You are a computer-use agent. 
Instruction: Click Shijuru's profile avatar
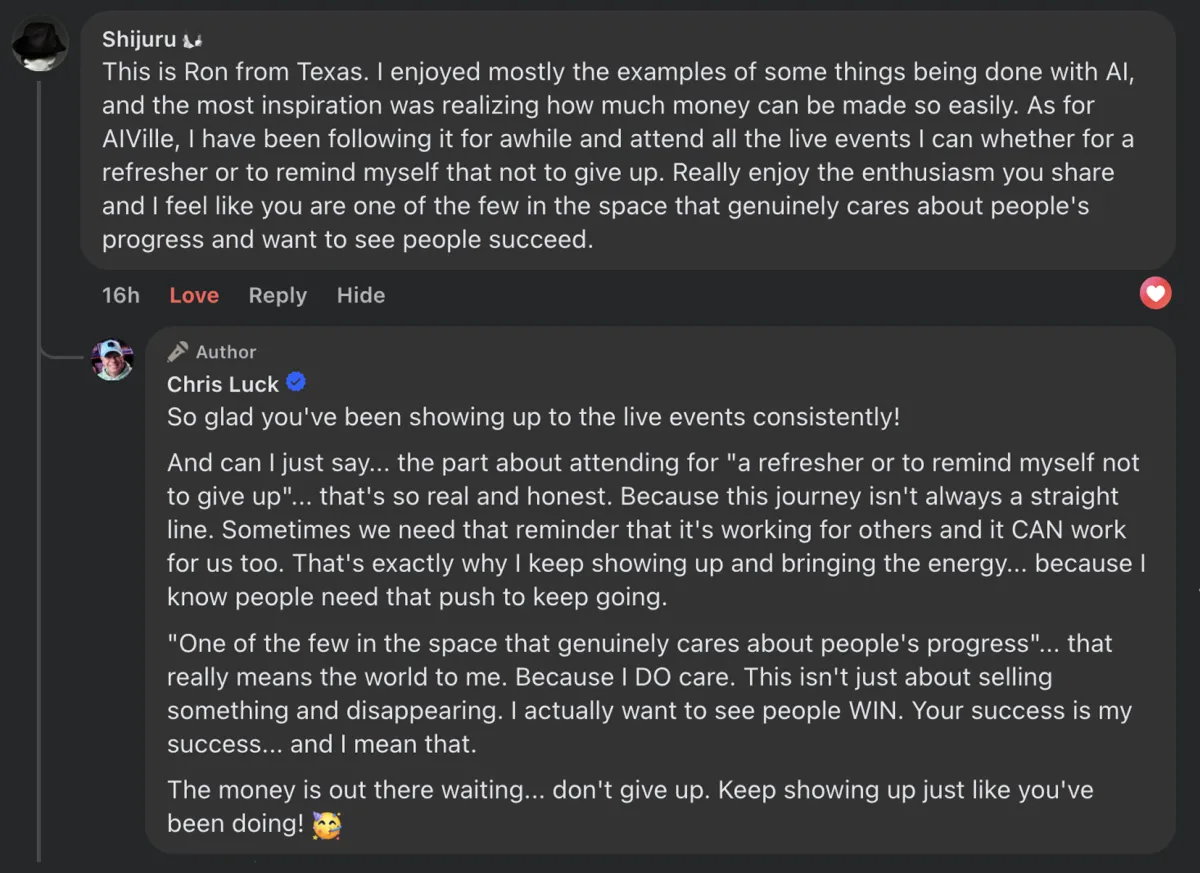[x=39, y=42]
